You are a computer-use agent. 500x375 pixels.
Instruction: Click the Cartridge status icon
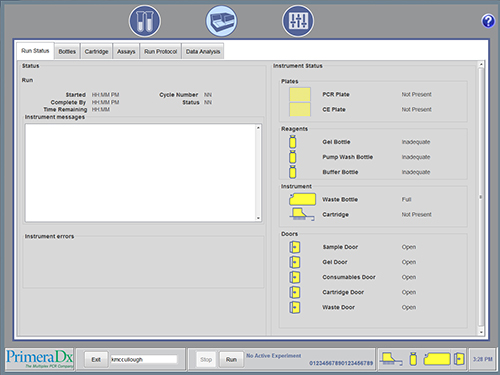coord(302,214)
